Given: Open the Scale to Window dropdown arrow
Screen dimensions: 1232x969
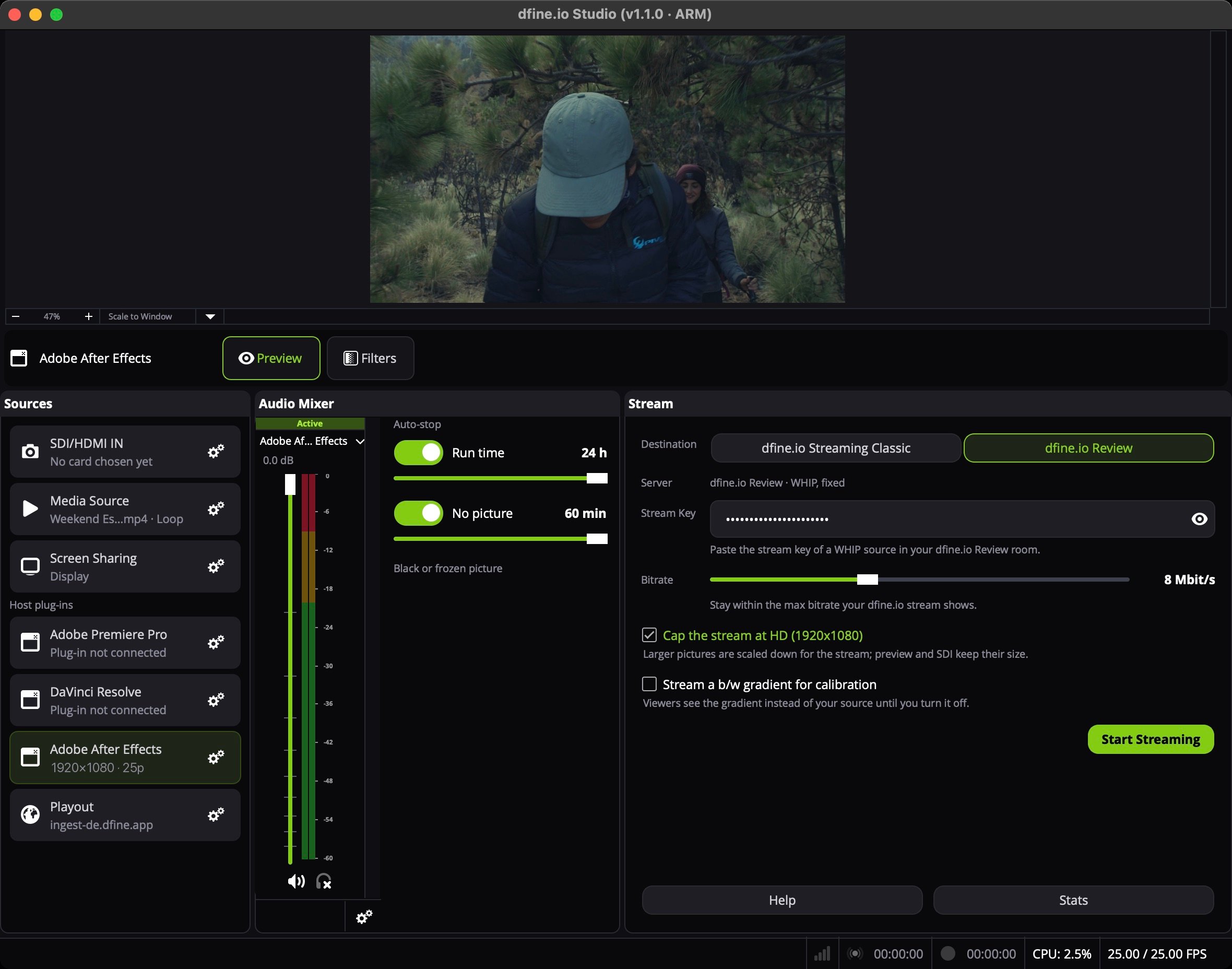Looking at the screenshot, I should pos(210,316).
